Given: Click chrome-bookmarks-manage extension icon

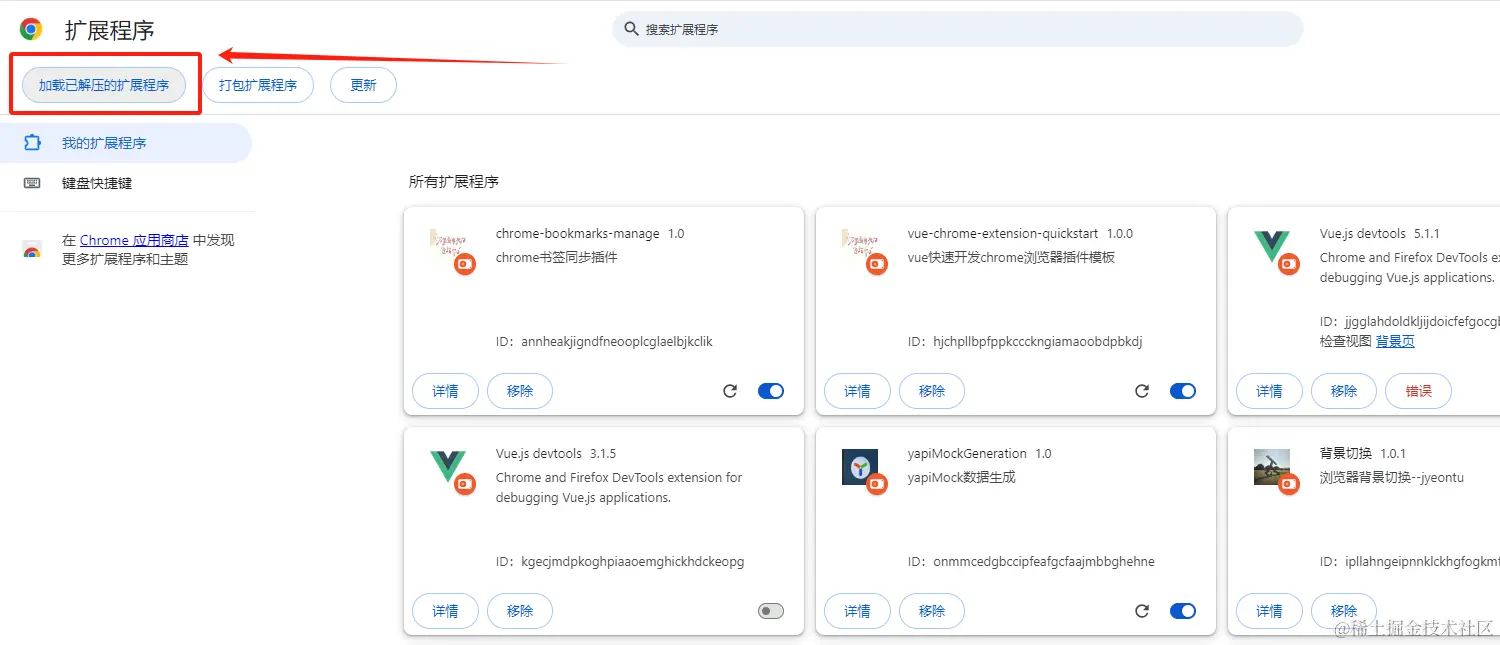Looking at the screenshot, I should [x=452, y=251].
